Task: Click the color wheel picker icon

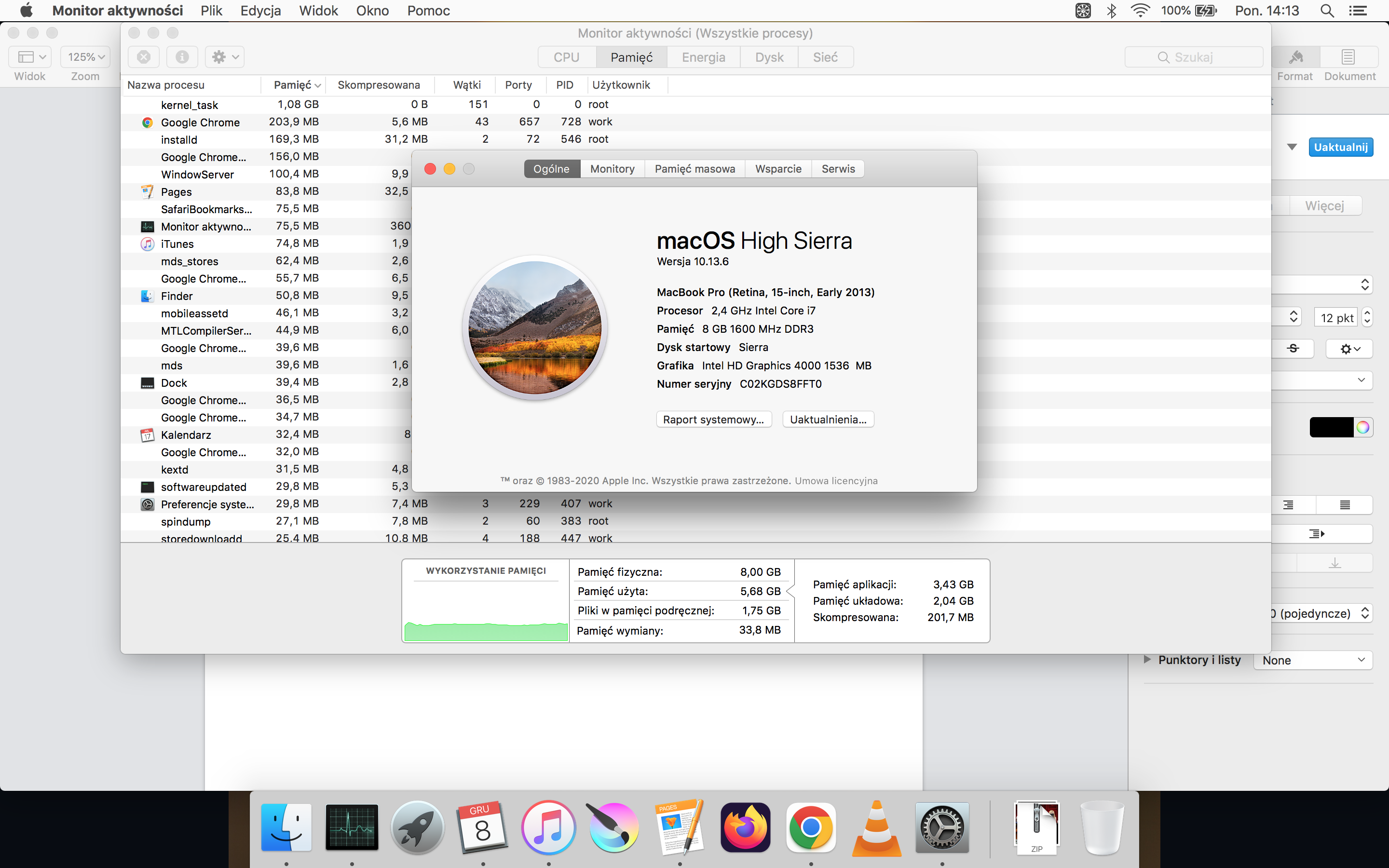Action: [x=1362, y=427]
